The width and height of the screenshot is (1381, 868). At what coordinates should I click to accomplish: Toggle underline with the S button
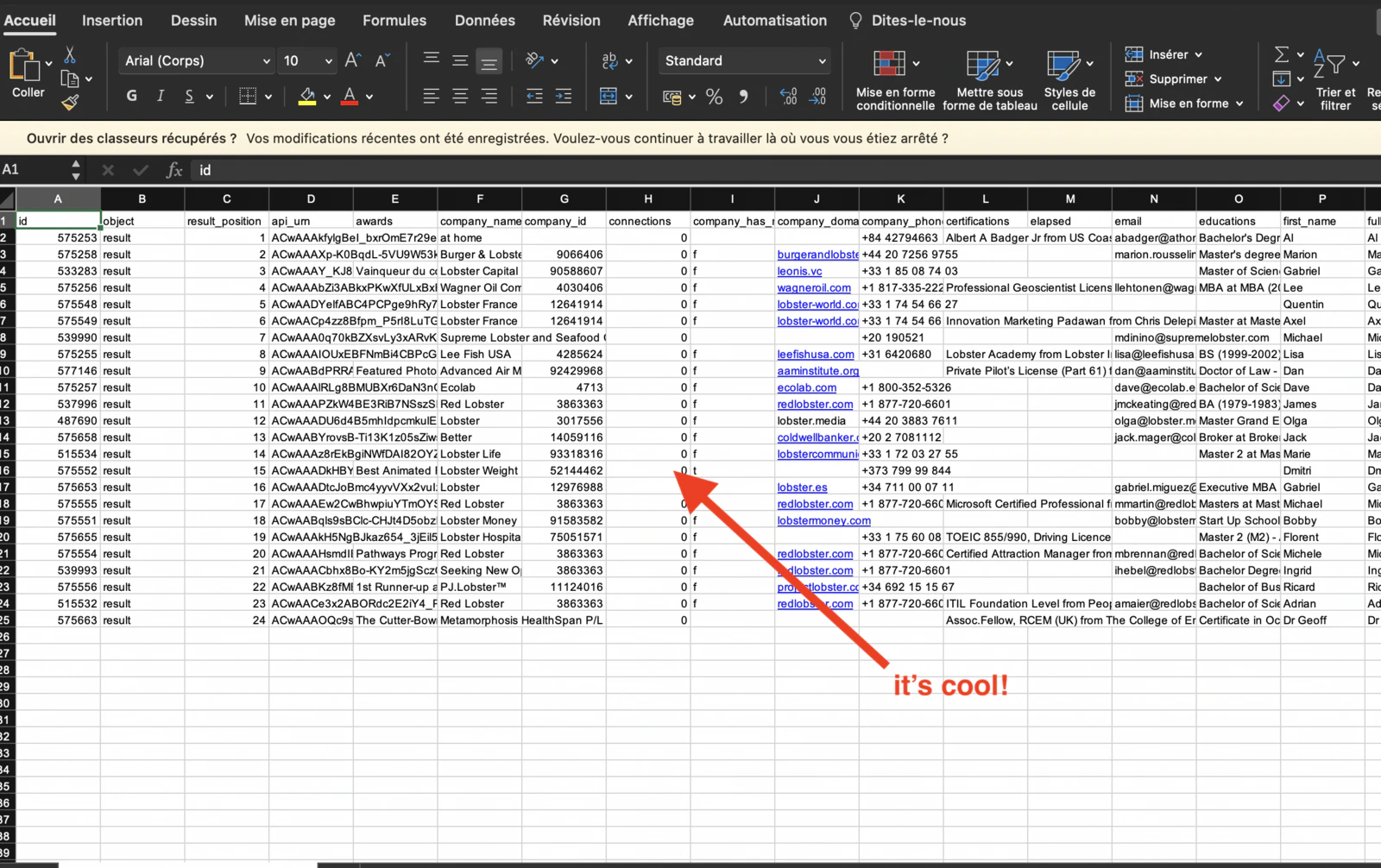point(189,96)
